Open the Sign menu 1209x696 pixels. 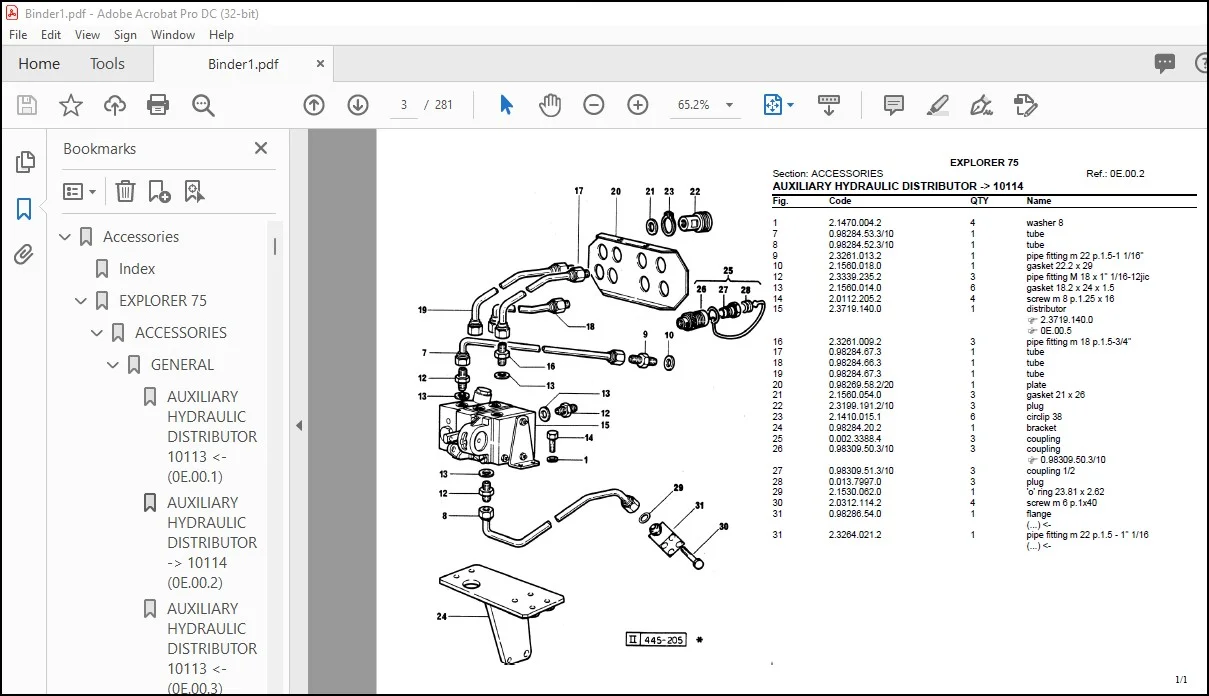pos(125,34)
